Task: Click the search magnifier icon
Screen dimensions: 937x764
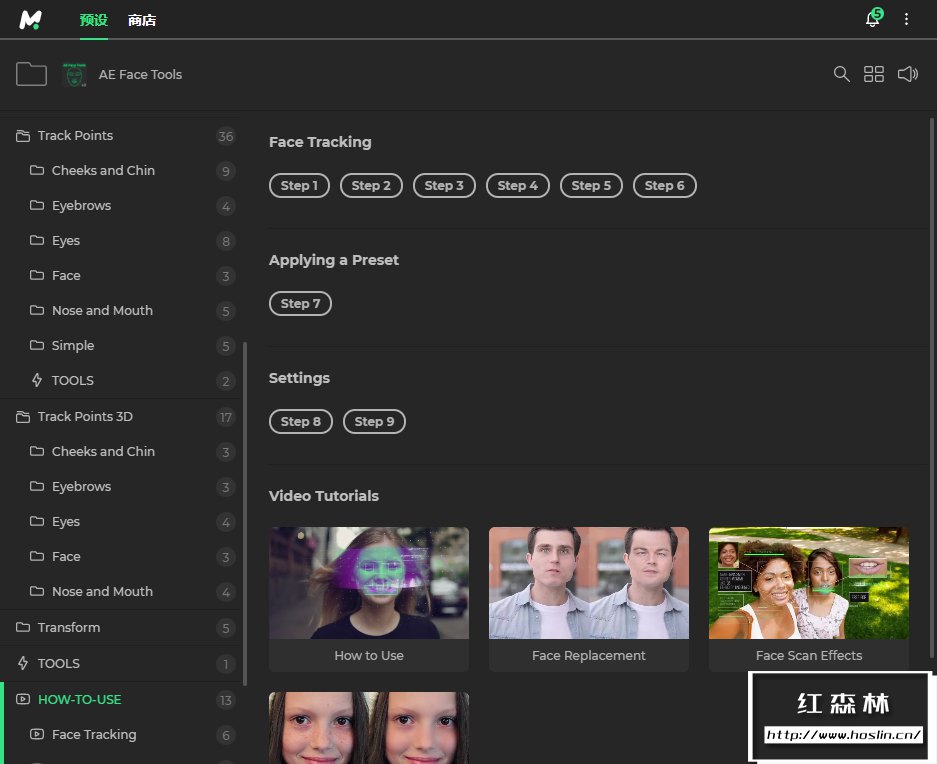Action: [x=841, y=74]
